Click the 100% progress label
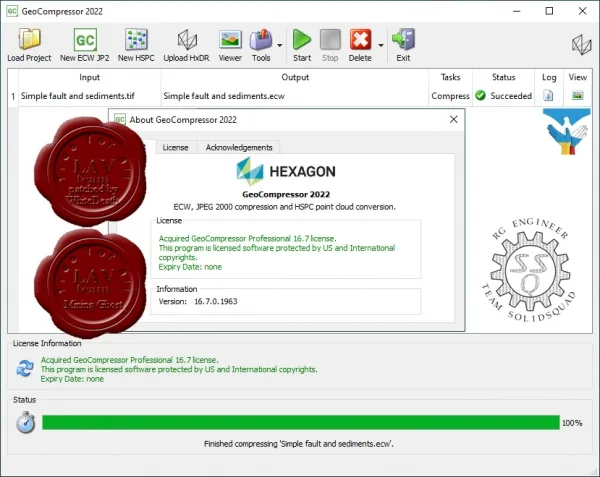The height and width of the screenshot is (477, 600). click(572, 423)
